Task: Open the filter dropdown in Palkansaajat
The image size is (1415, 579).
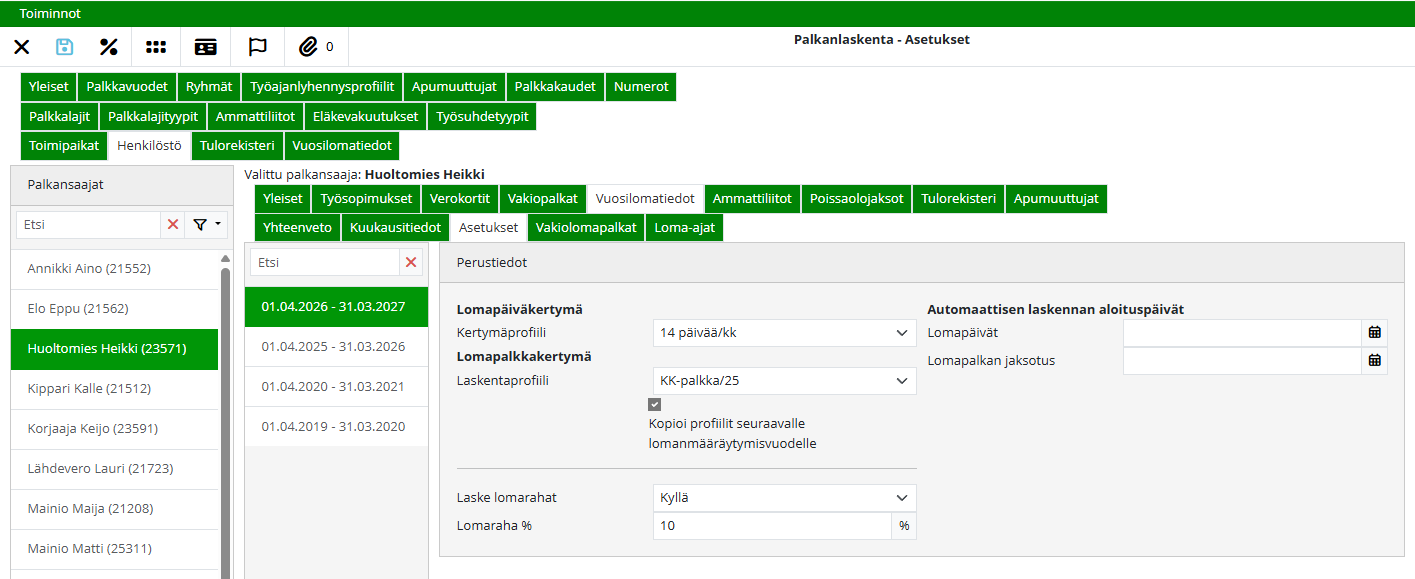Action: pyautogui.click(x=207, y=225)
